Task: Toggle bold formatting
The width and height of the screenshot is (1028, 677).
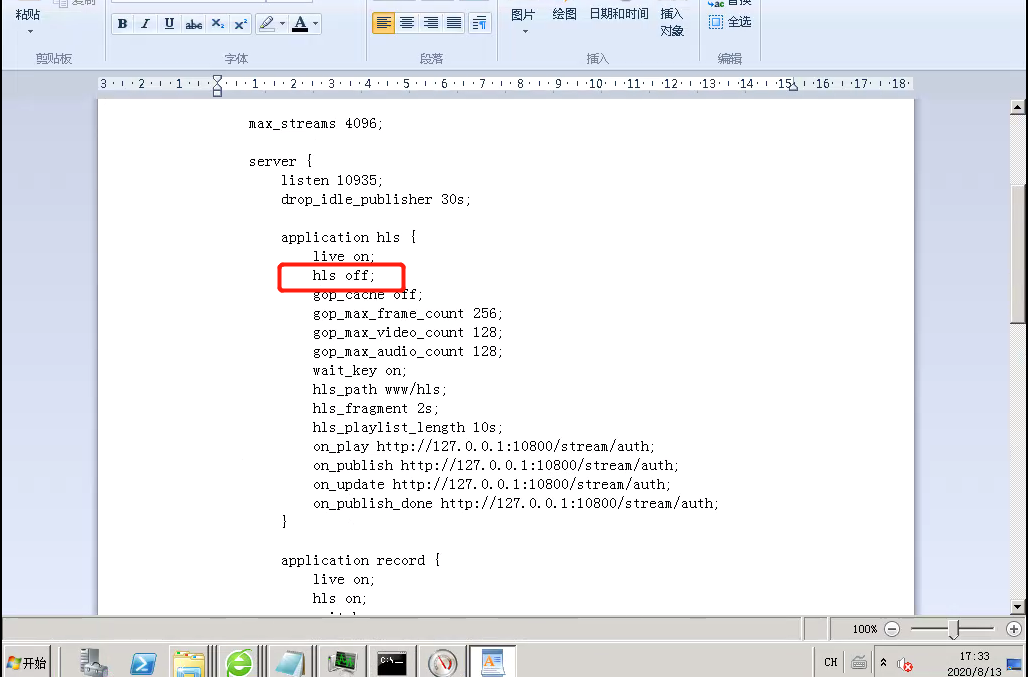Action: (x=122, y=24)
